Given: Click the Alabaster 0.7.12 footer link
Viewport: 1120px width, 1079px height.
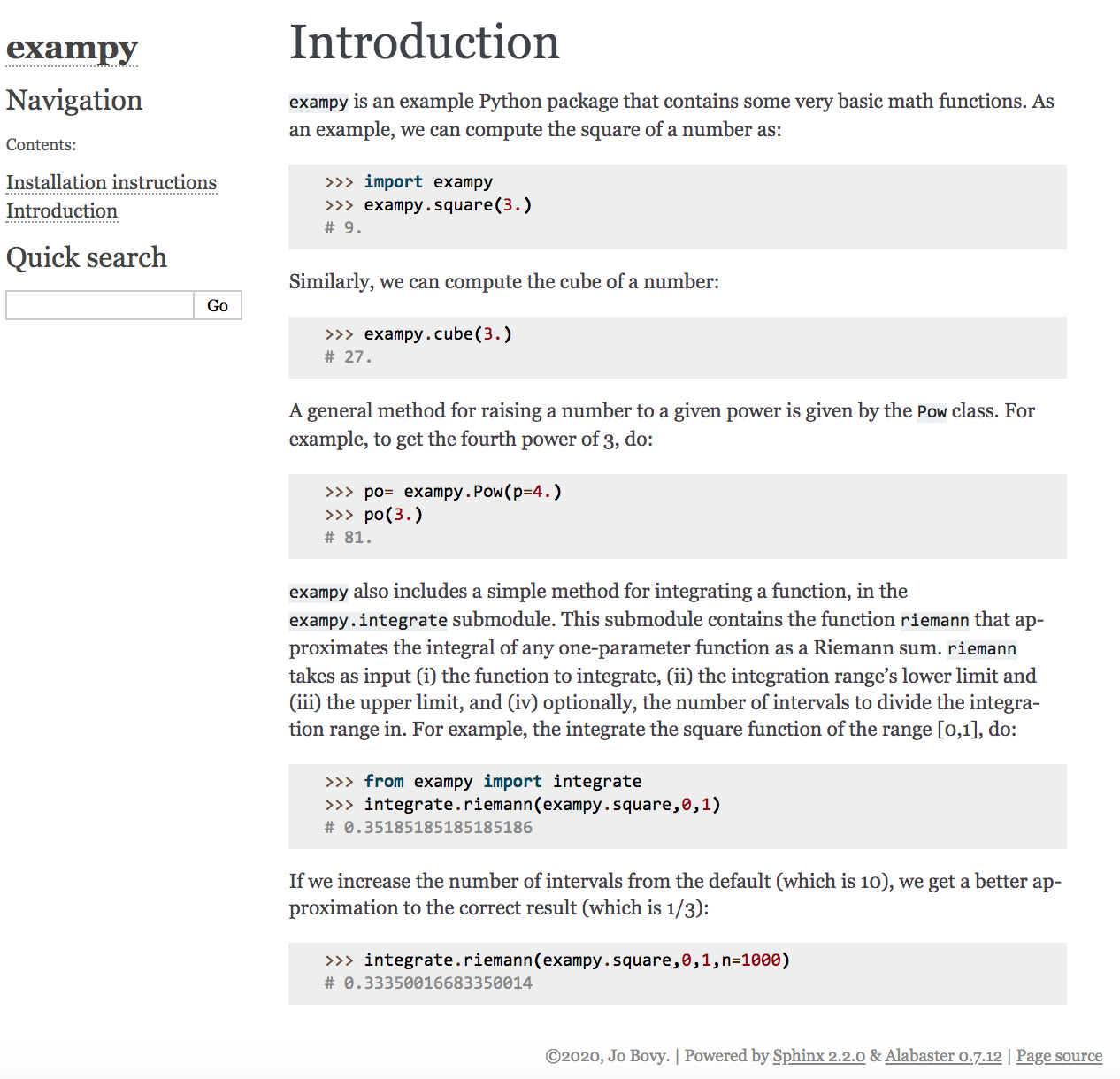Looking at the screenshot, I should tap(943, 1056).
